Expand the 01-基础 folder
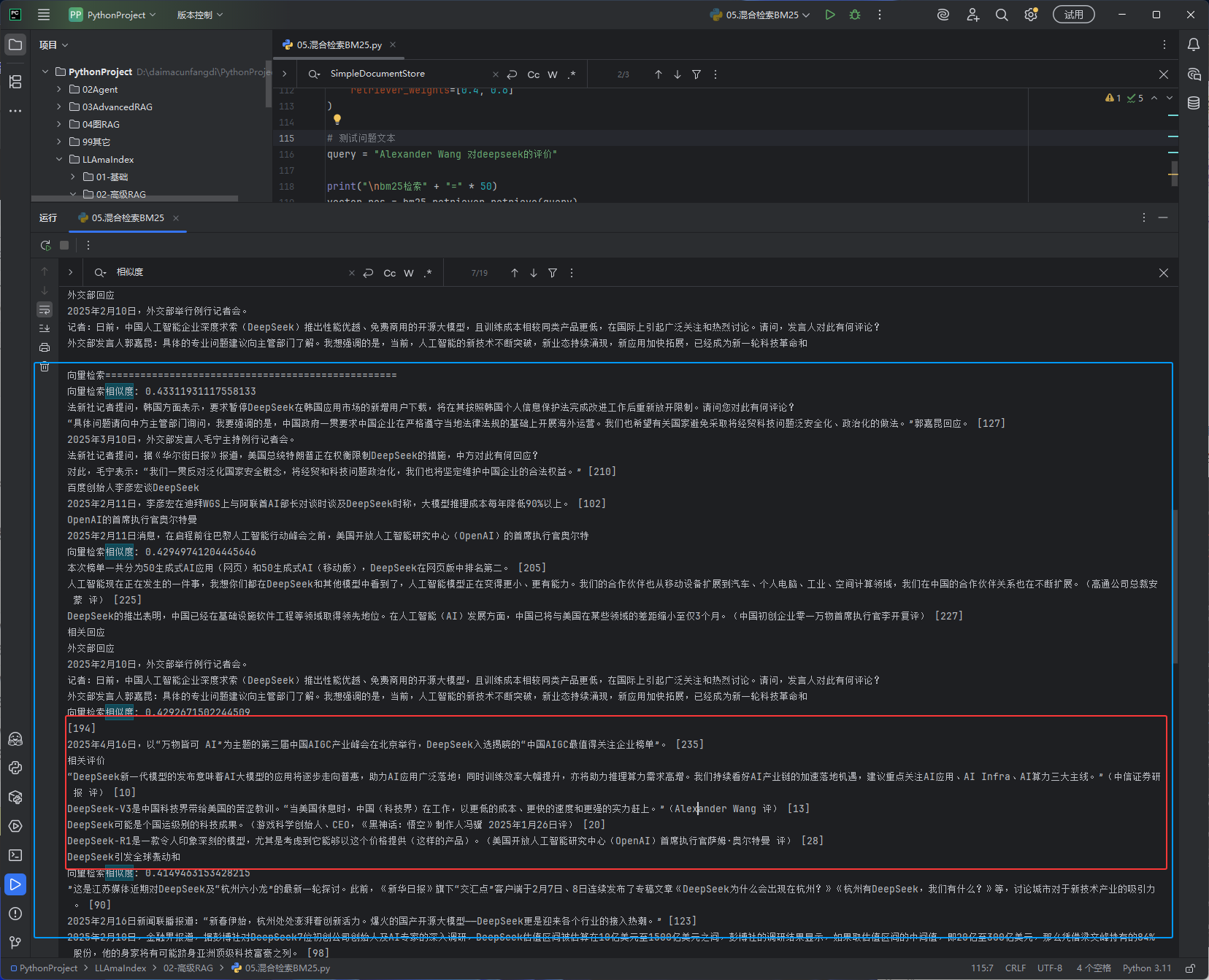This screenshot has height=980, width=1209. coord(73,177)
